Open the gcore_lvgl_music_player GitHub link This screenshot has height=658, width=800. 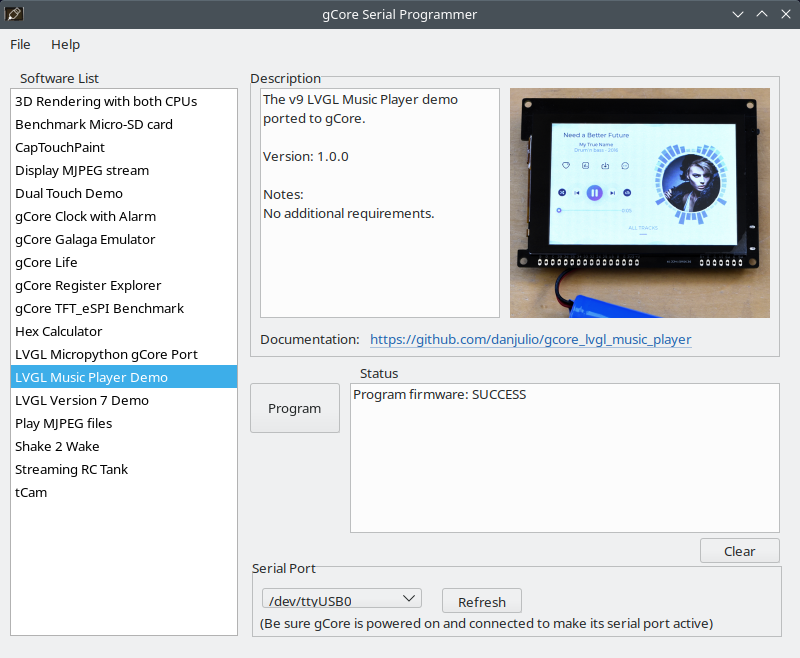pyautogui.click(x=530, y=339)
